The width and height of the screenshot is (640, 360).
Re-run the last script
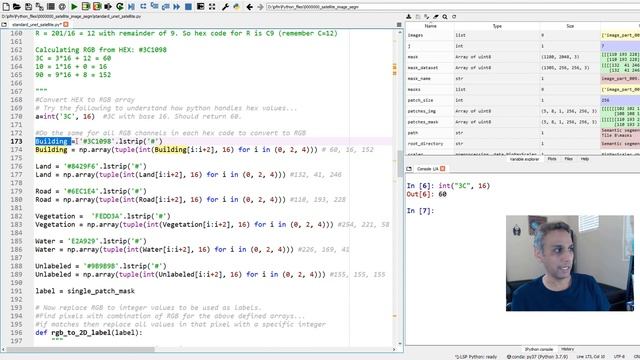coord(120,7)
